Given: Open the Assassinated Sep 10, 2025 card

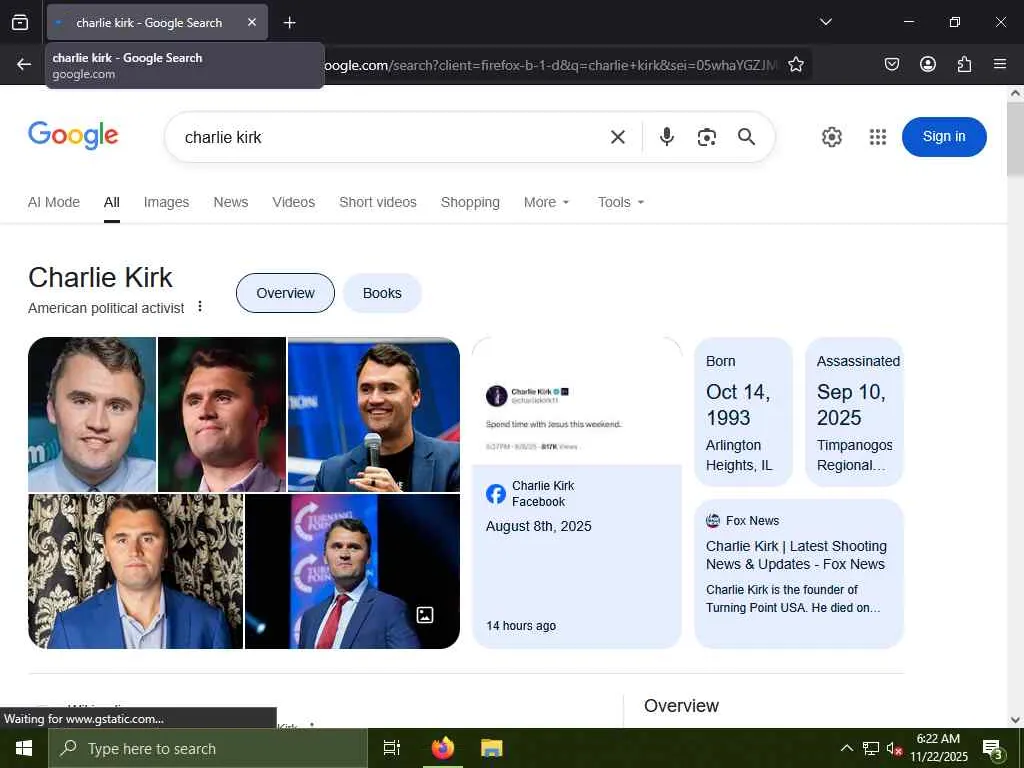Looking at the screenshot, I should (x=854, y=412).
